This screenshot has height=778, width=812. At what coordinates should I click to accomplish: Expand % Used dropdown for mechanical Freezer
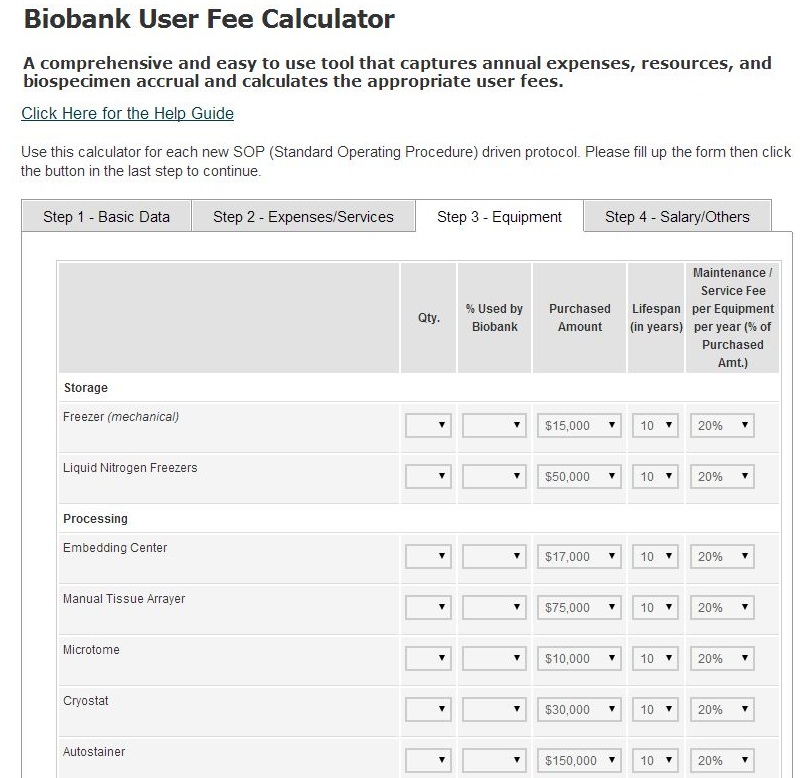pos(494,426)
